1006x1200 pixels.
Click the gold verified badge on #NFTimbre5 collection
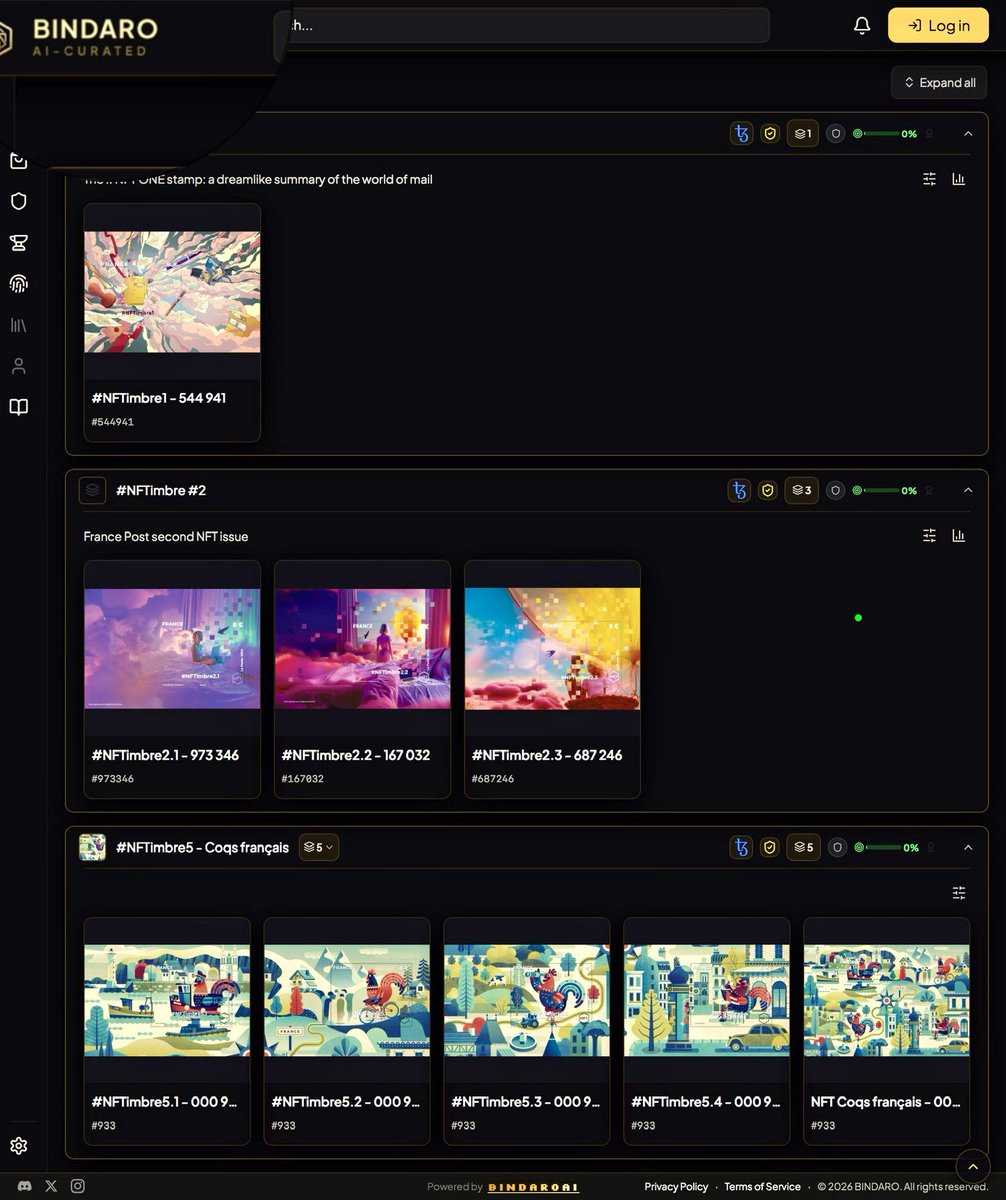(770, 847)
